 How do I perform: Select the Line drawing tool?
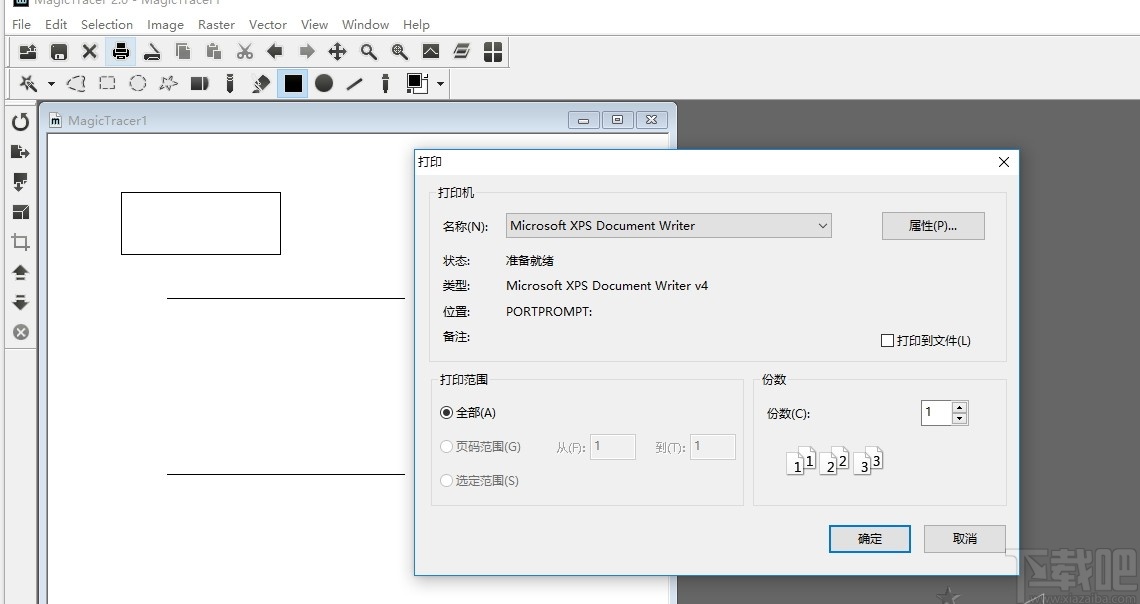coord(355,84)
